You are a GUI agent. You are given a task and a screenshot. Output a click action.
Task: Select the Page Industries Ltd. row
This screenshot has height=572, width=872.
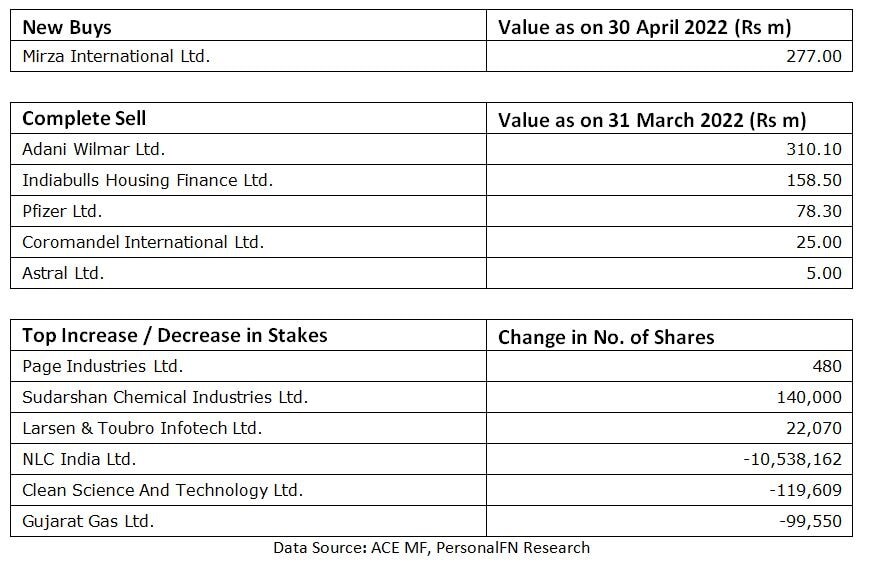[x=102, y=366]
